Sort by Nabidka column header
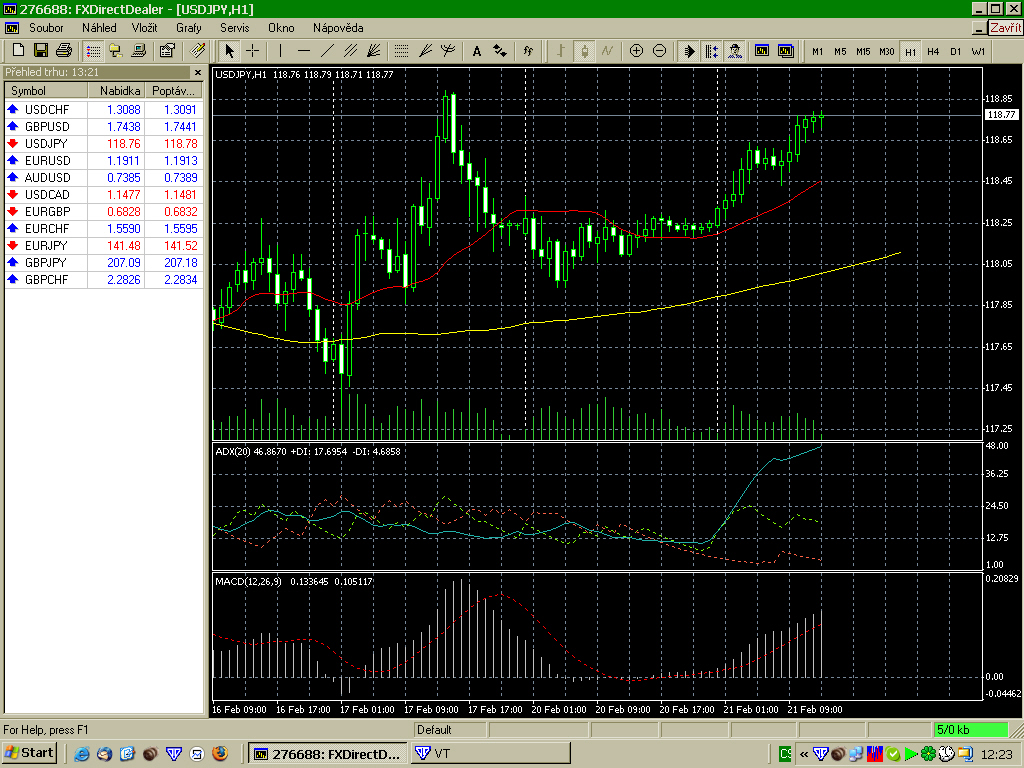This screenshot has height=768, width=1024. tap(116, 91)
